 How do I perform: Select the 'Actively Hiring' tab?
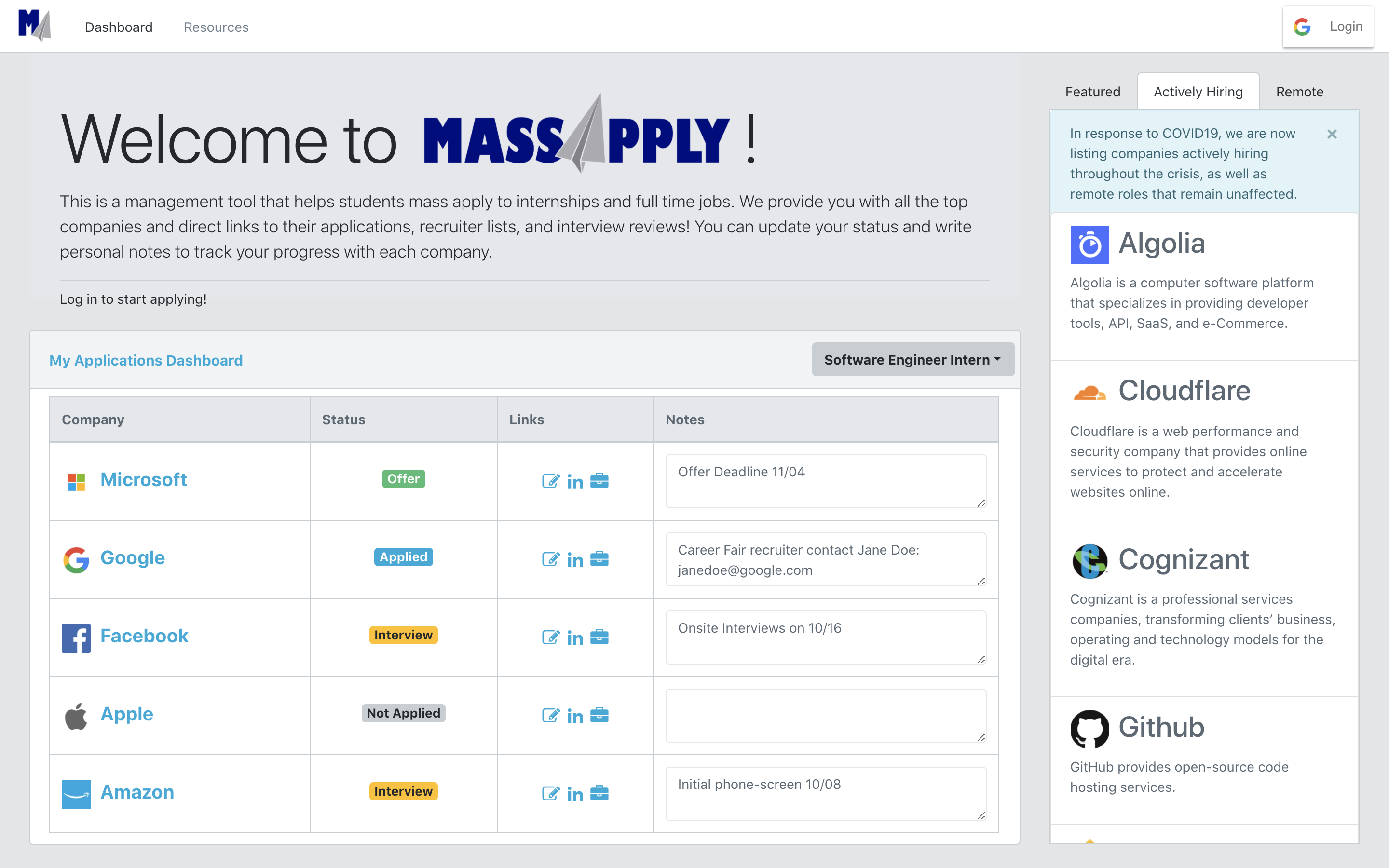[1198, 91]
